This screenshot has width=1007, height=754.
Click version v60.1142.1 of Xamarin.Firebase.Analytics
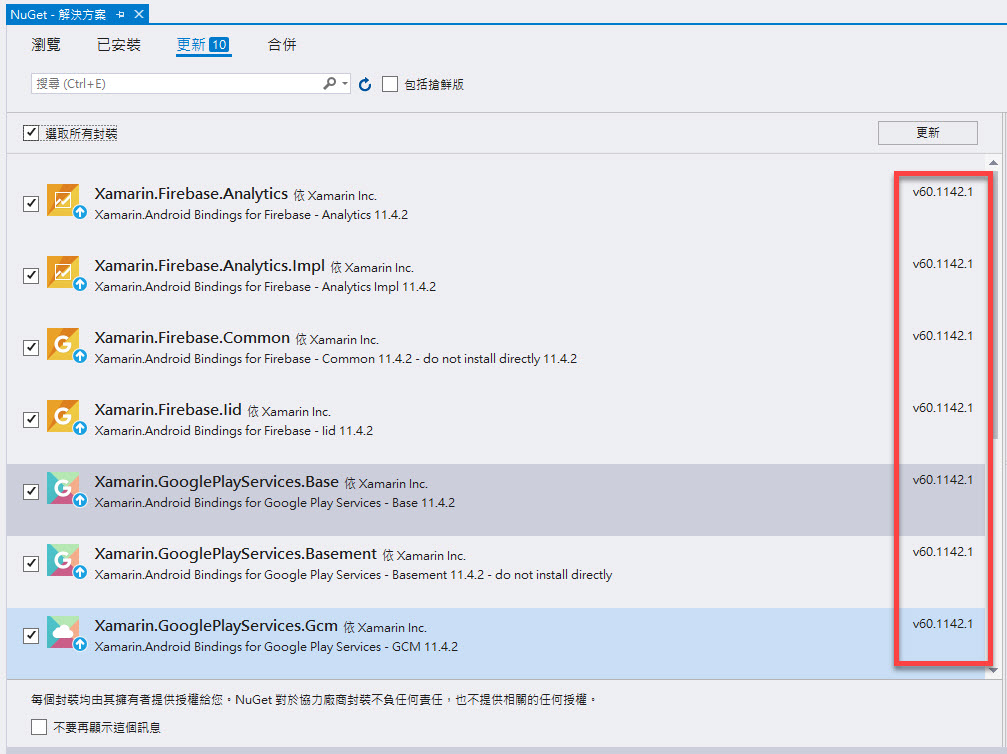[942, 192]
